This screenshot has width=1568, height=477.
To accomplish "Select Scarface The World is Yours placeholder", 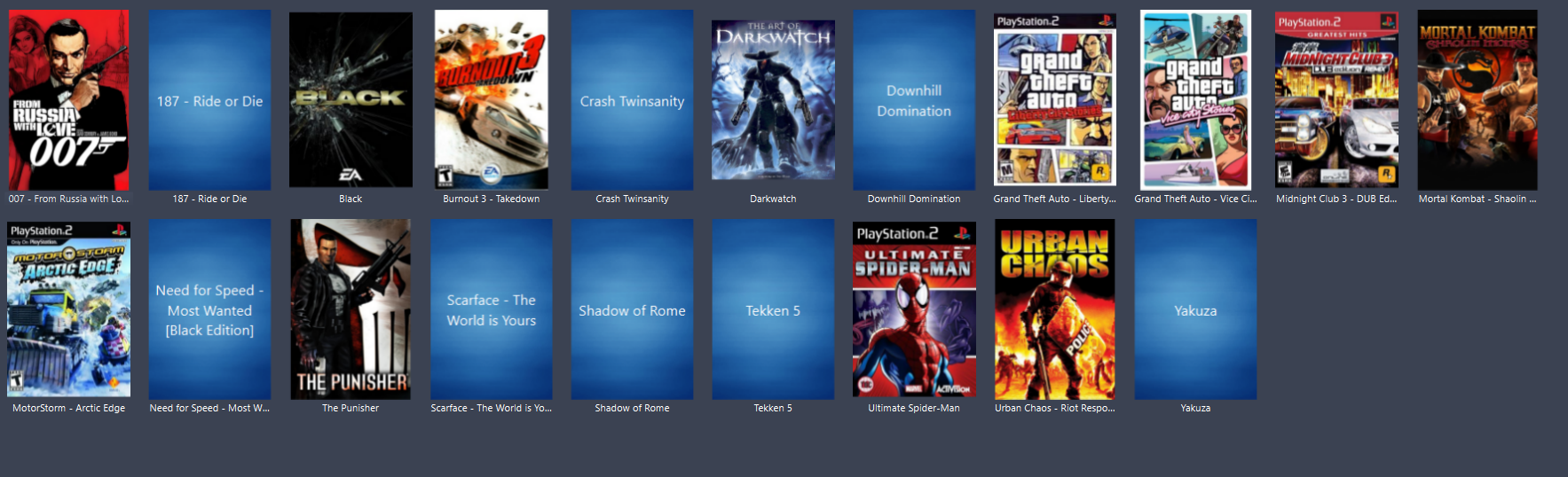I will tap(492, 309).
